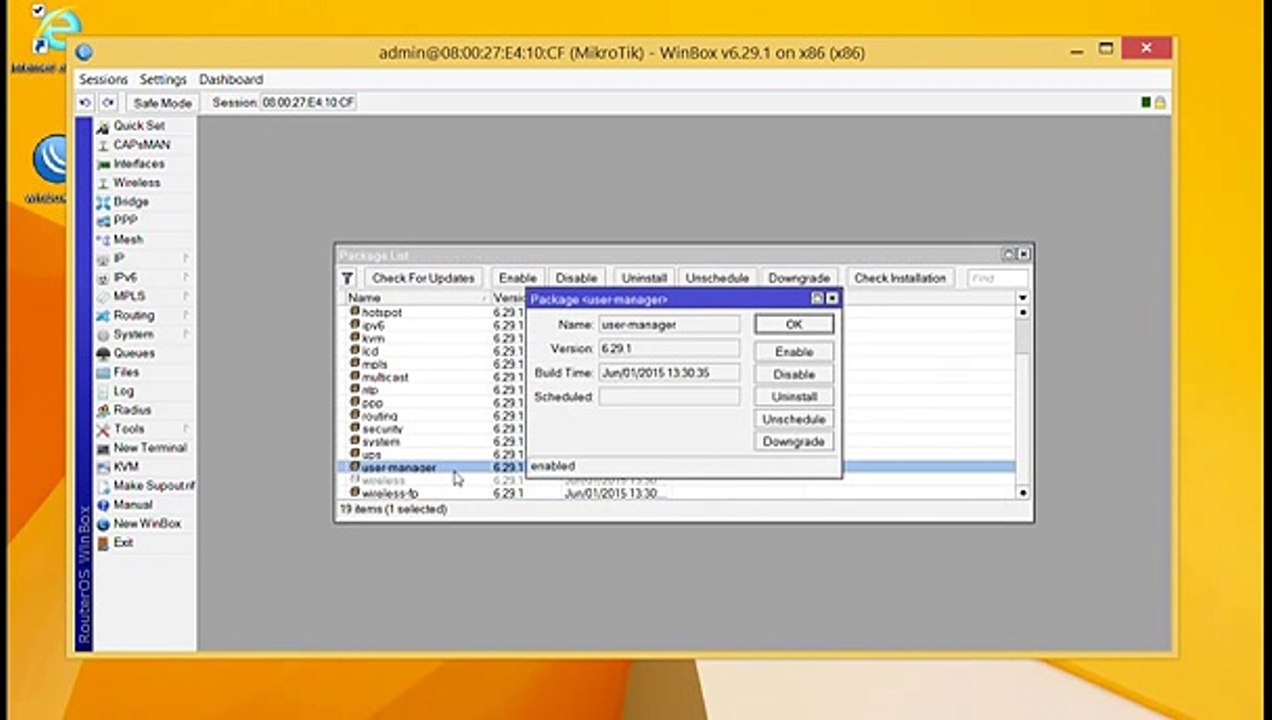Open the Mesh menu entry

(128, 240)
